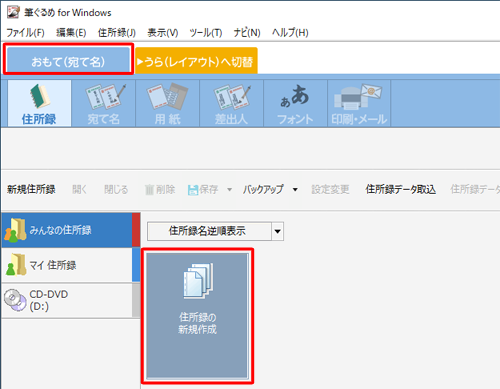
Task: Open the 表示(V) menu
Action: (x=163, y=33)
